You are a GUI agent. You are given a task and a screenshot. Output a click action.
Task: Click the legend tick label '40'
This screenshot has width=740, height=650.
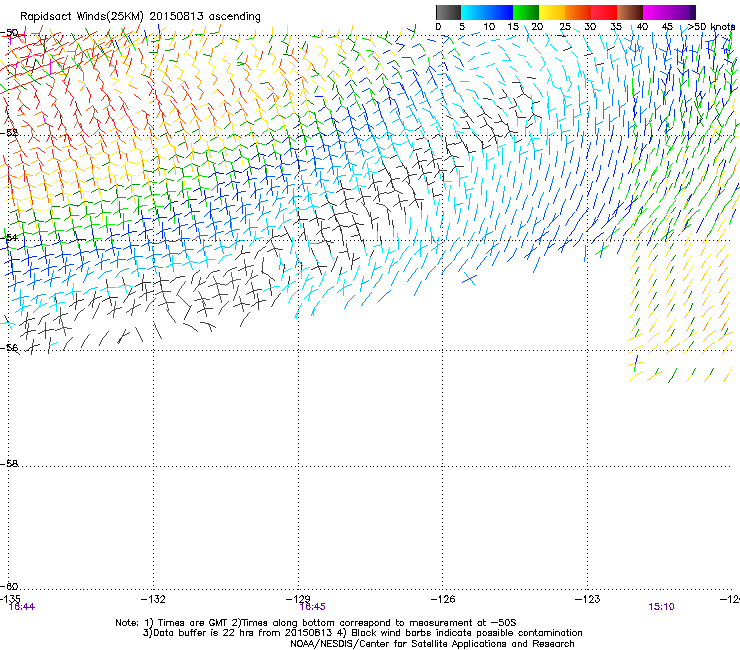[642, 27]
